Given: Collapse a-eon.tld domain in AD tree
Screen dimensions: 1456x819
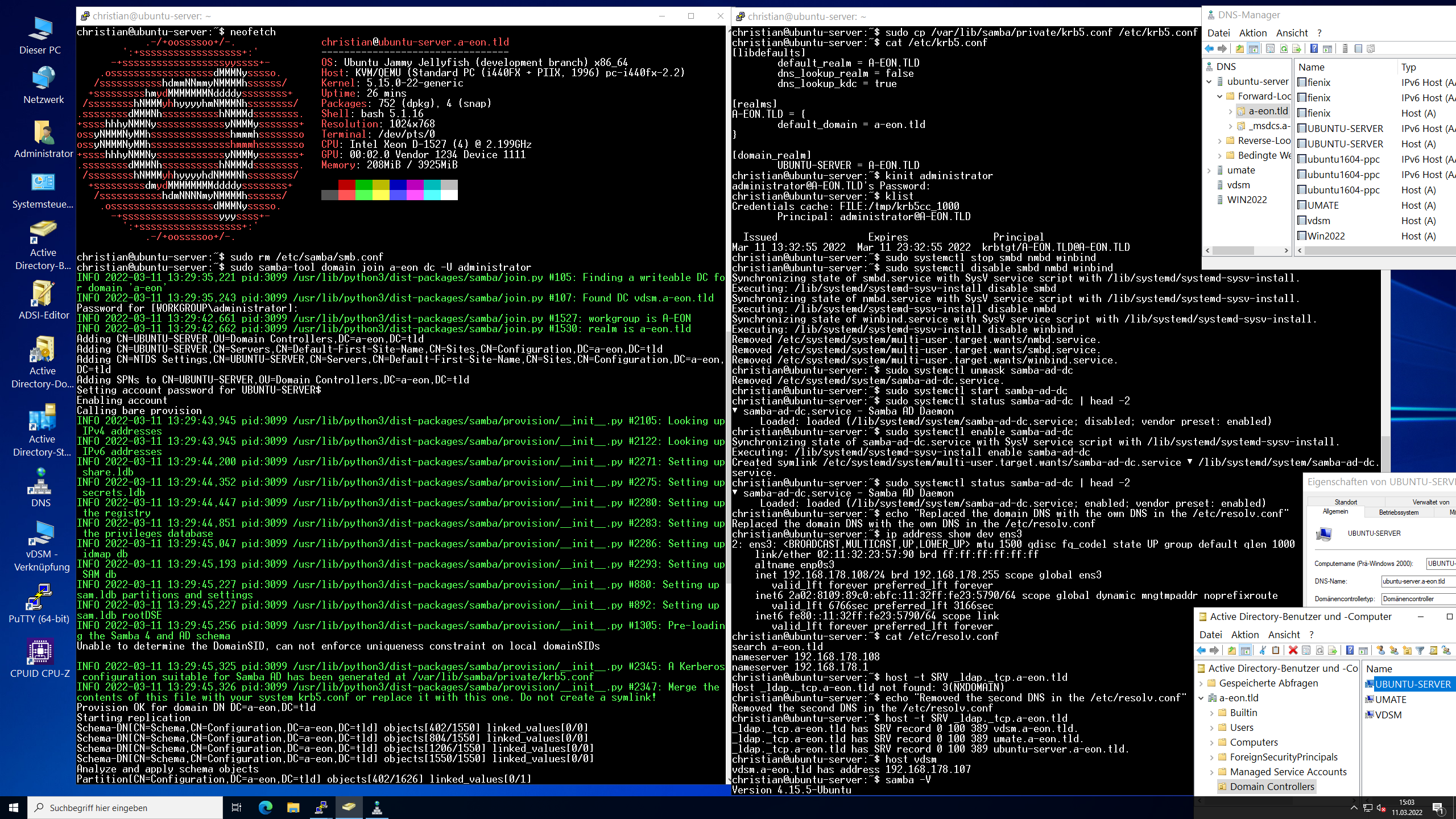Looking at the screenshot, I should coord(1201,698).
